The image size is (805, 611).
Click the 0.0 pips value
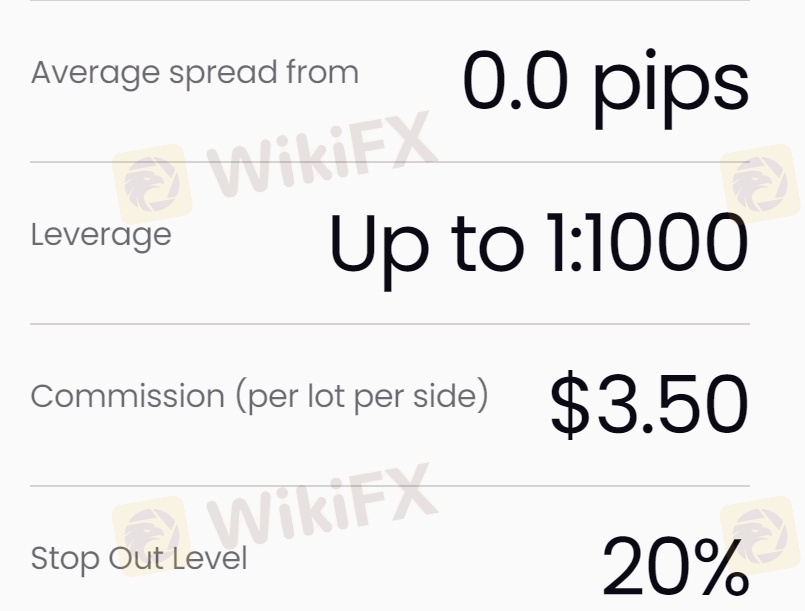pyautogui.click(x=606, y=88)
